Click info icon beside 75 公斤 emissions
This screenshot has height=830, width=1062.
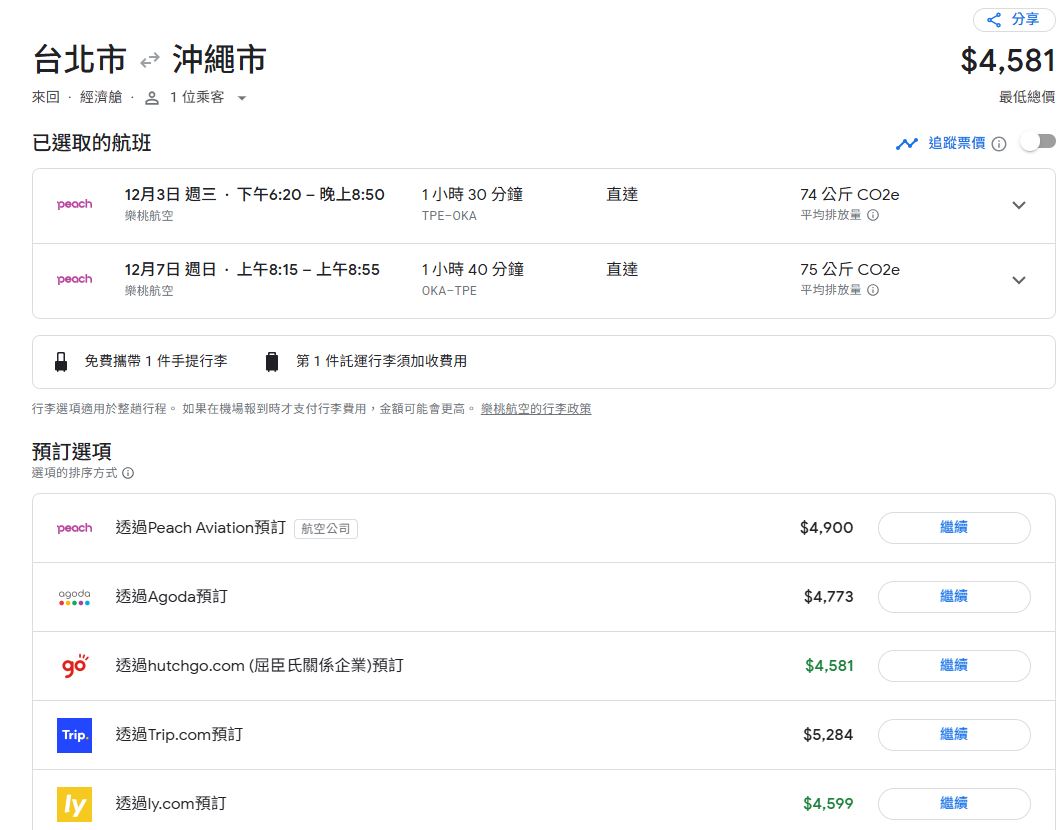[x=873, y=290]
